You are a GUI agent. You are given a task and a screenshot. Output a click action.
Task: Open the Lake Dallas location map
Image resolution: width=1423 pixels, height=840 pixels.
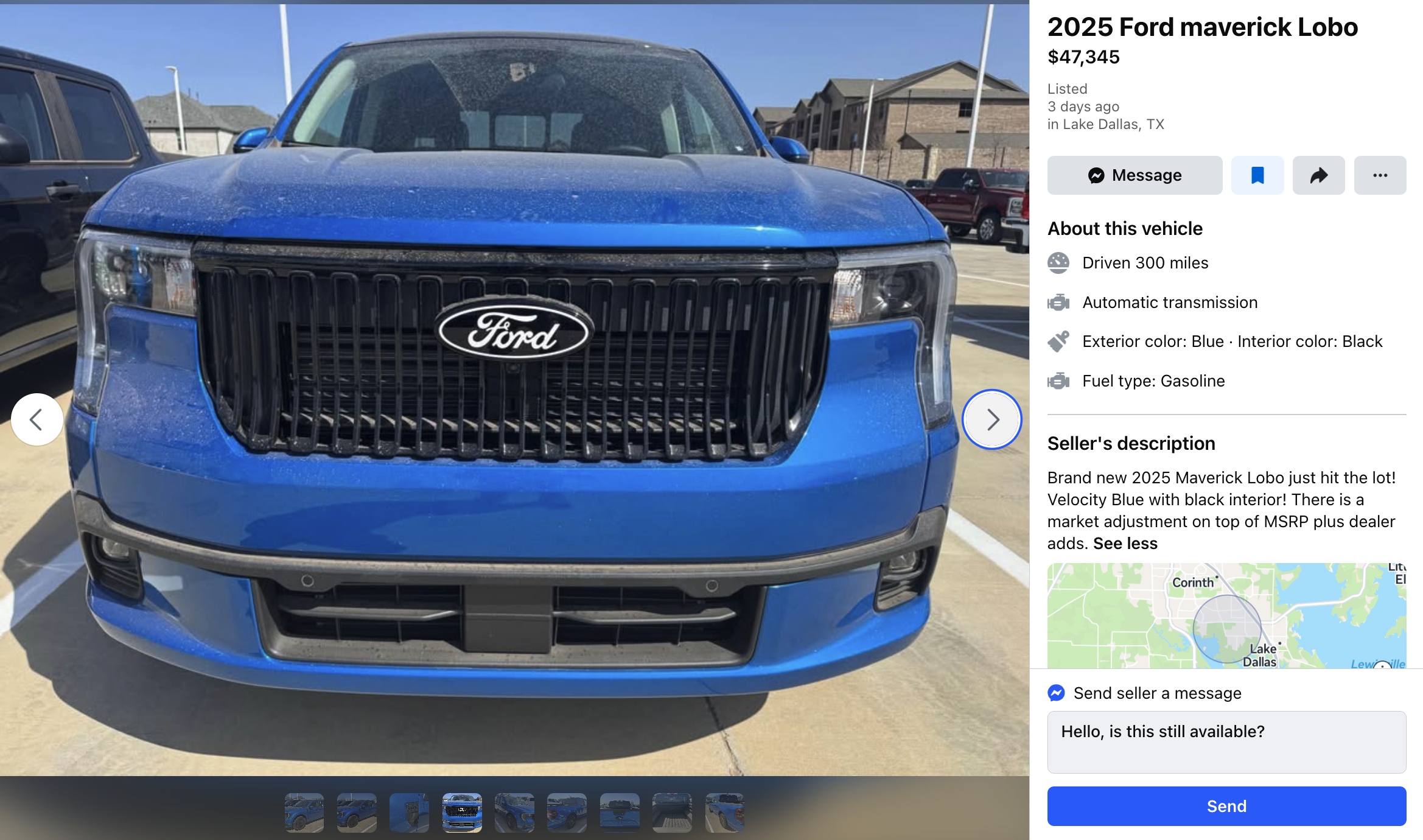tap(1226, 616)
